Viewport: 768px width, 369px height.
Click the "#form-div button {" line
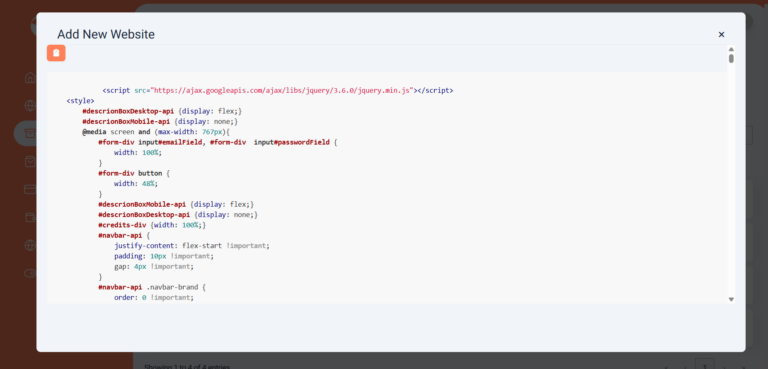point(134,173)
